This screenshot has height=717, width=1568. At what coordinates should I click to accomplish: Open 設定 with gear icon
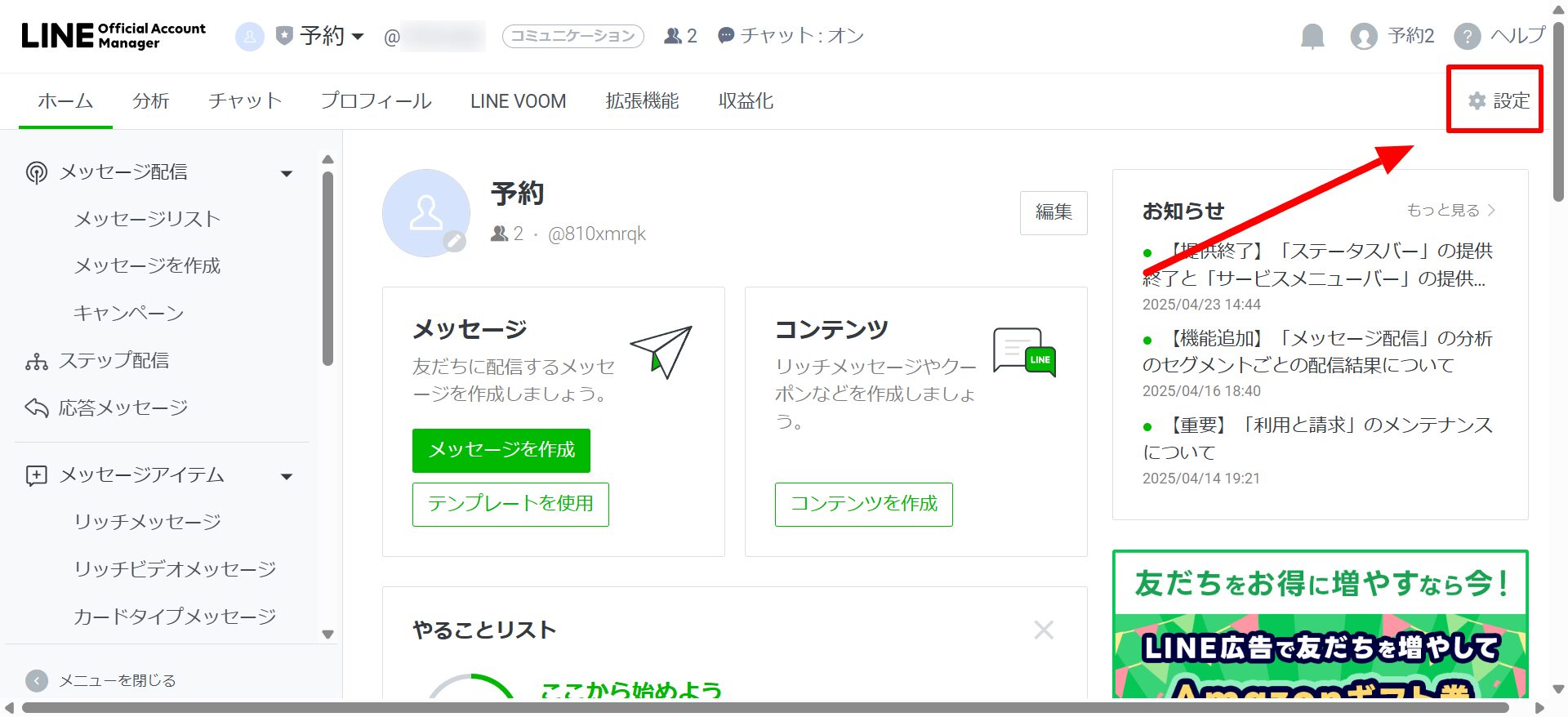[x=1498, y=100]
